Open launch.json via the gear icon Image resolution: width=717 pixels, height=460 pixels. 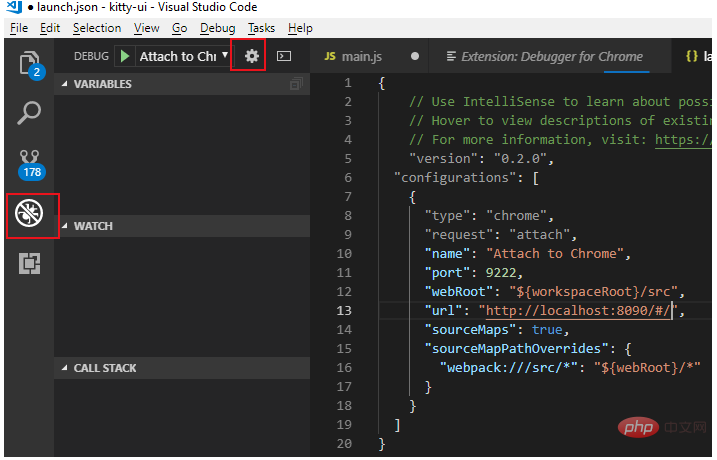click(x=251, y=56)
